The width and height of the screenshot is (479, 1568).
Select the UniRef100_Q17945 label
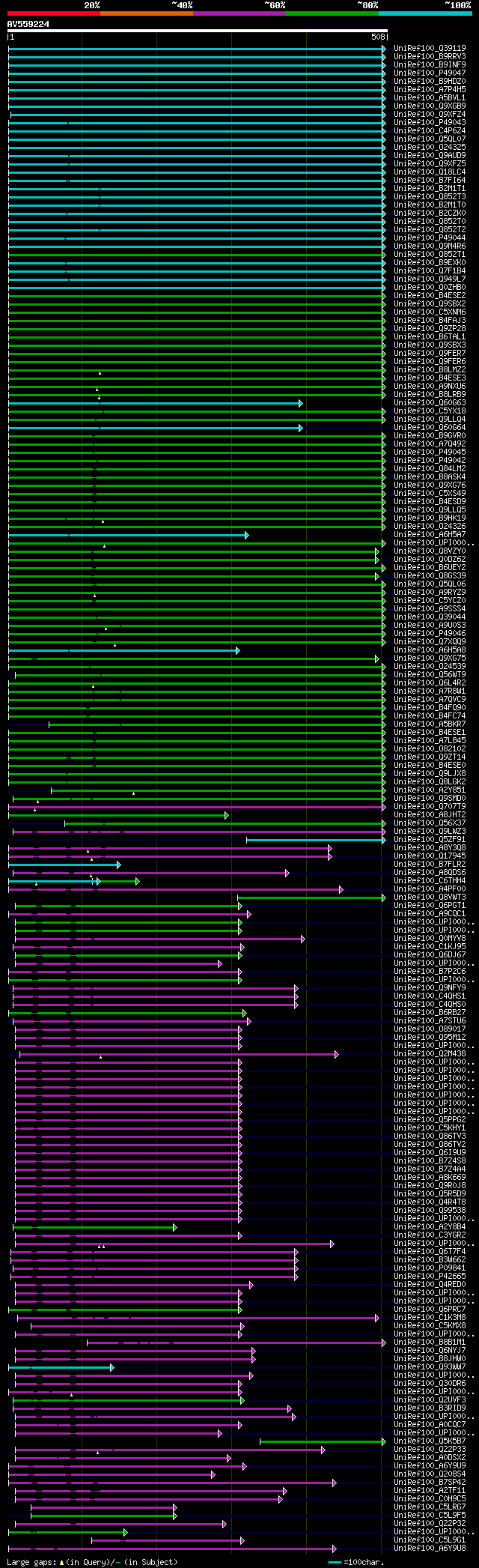click(430, 856)
